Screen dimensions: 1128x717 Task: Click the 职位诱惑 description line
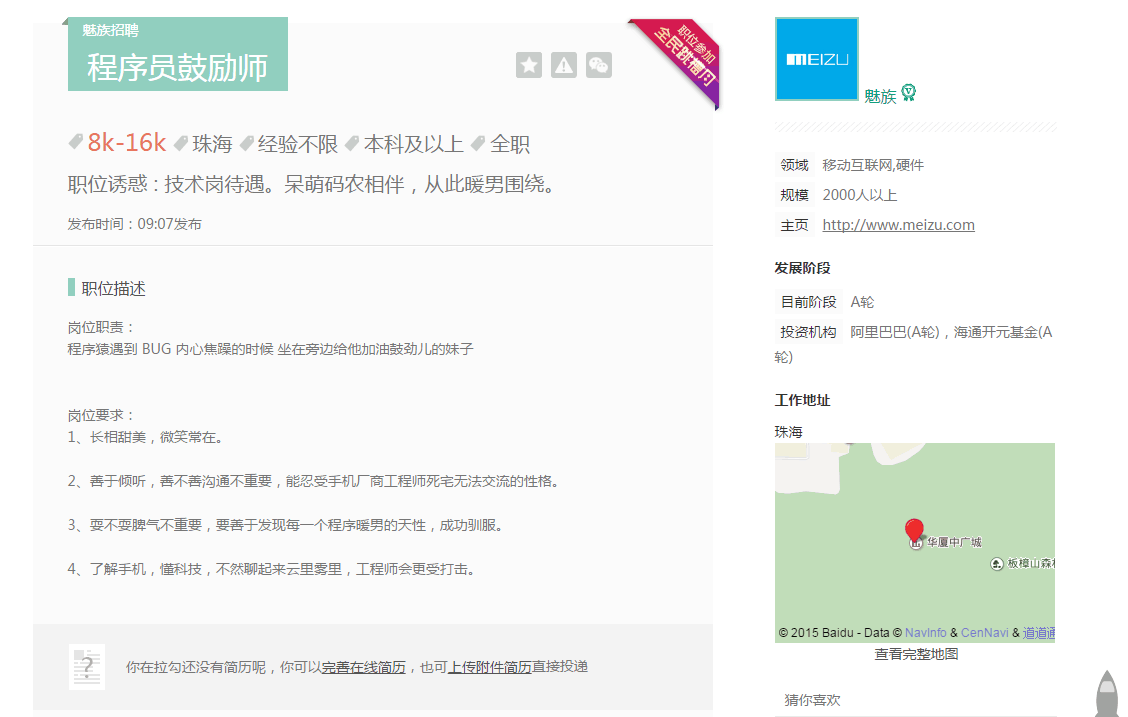pos(313,184)
